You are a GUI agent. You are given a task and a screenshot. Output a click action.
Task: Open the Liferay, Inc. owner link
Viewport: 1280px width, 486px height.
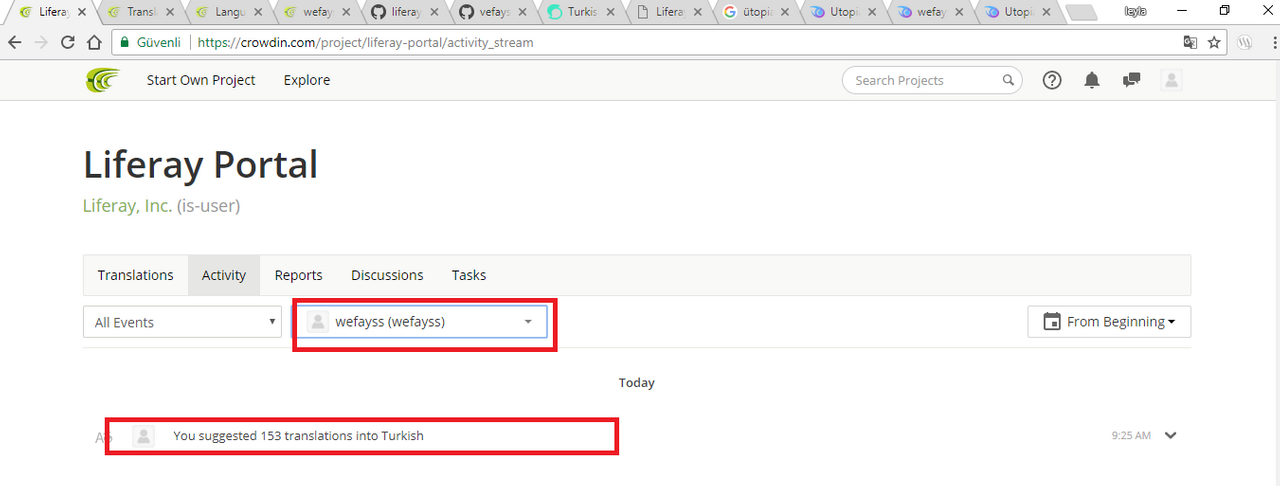point(127,206)
